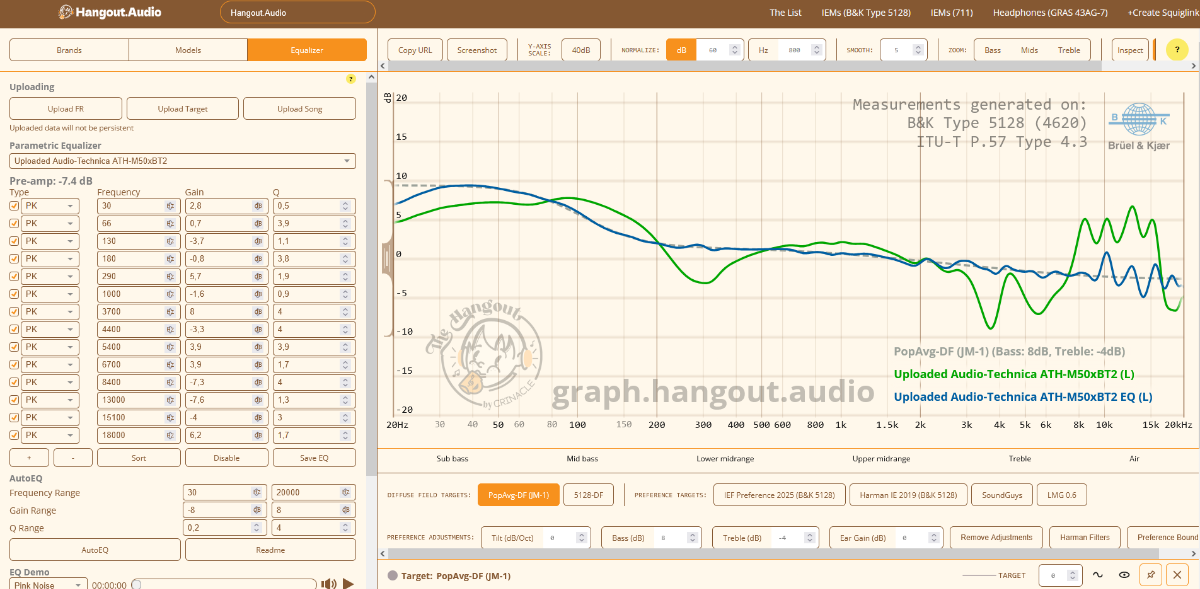The image size is (1200, 589).
Task: Play the EQ demo audio
Action: [x=348, y=584]
